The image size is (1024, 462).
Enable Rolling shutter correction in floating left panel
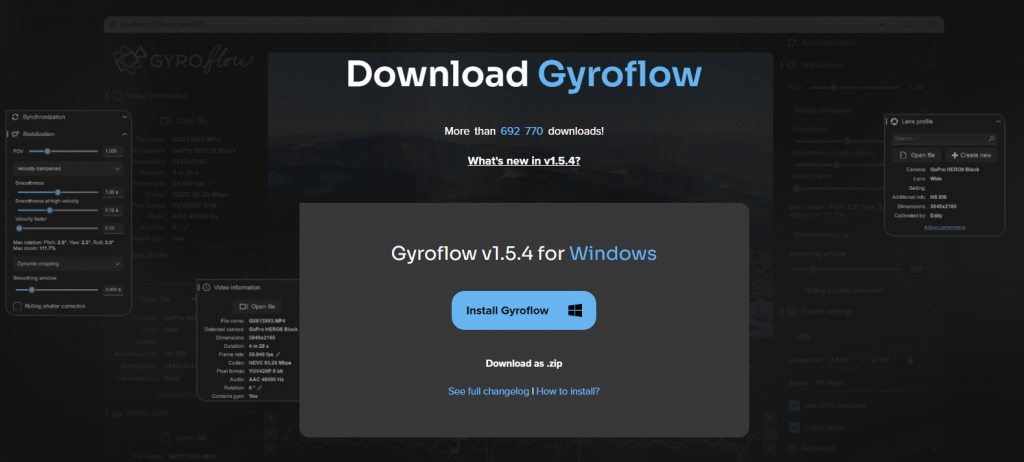tap(18, 306)
